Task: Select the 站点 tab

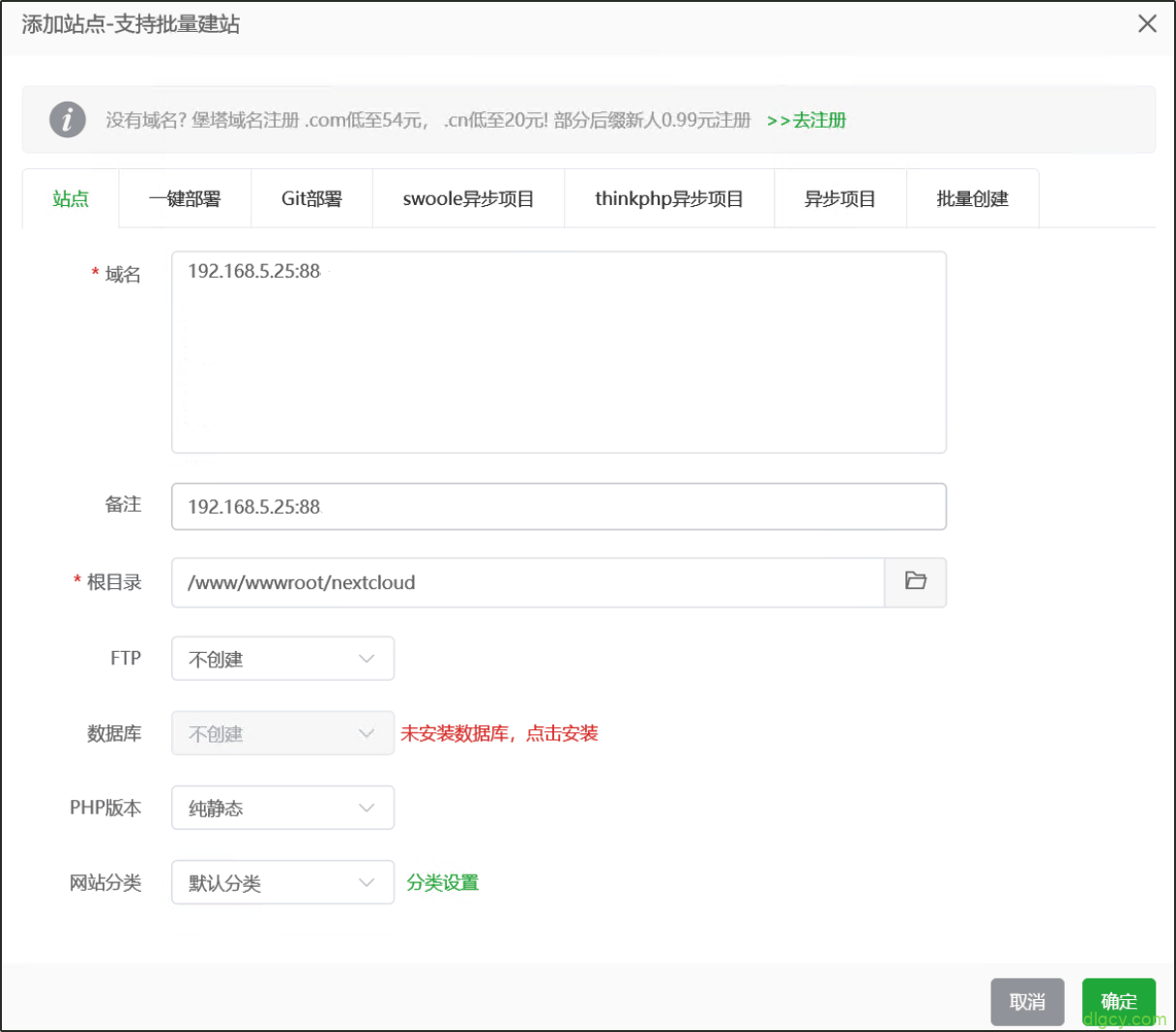Action: coord(71,198)
